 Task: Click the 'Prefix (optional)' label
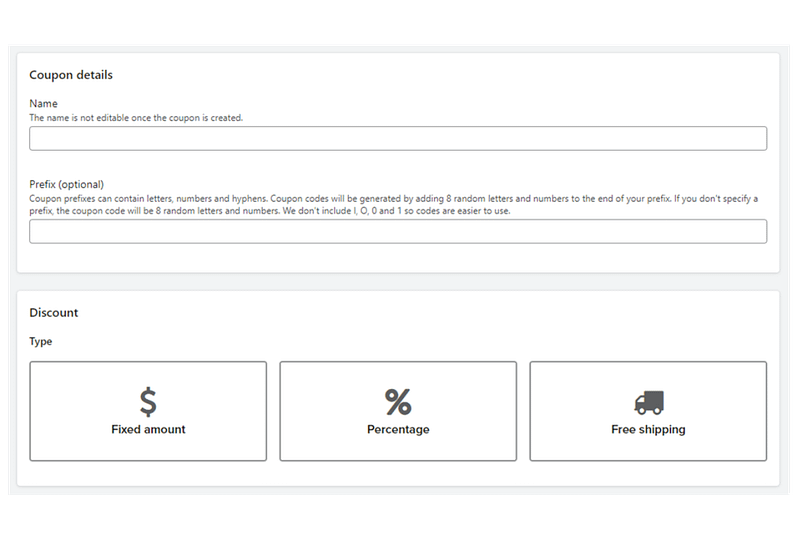pos(66,184)
